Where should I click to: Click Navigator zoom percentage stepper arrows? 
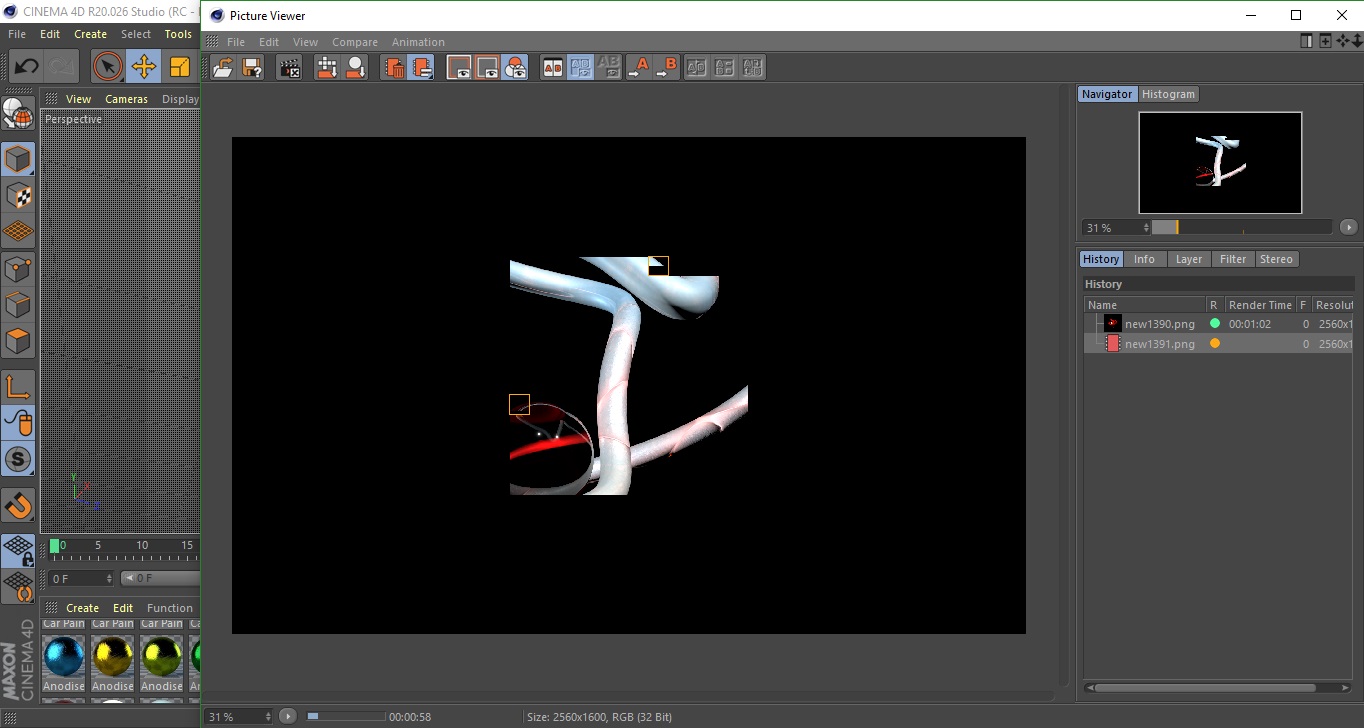[1146, 228]
